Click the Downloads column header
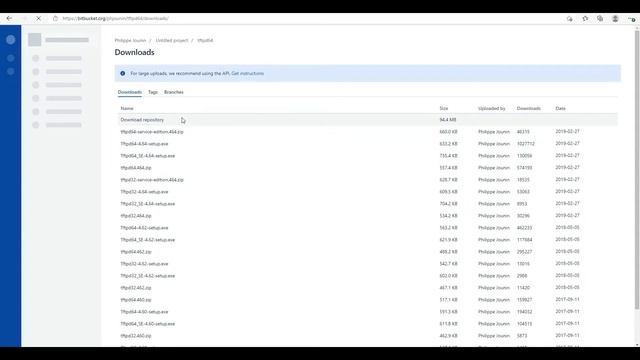Screen dimensions: 640x360 point(529,109)
